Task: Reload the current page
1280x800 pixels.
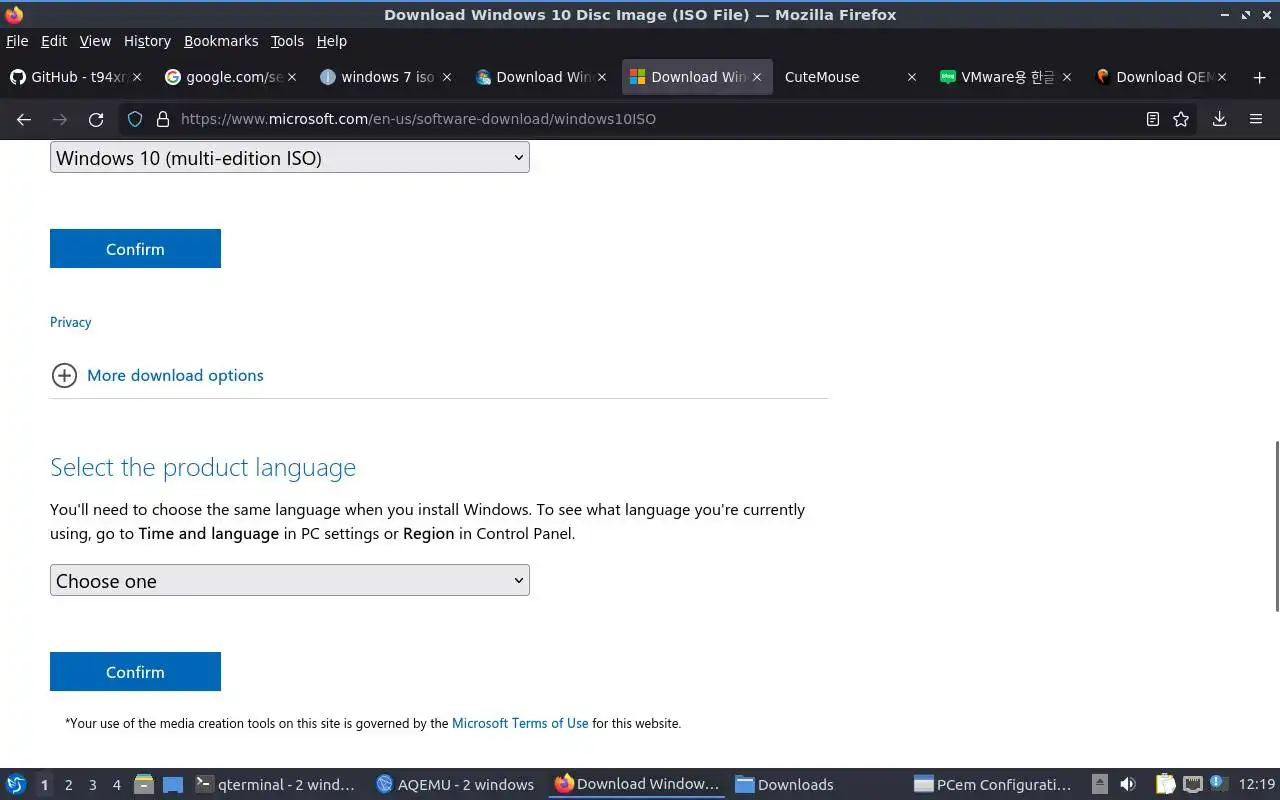Action: click(96, 119)
